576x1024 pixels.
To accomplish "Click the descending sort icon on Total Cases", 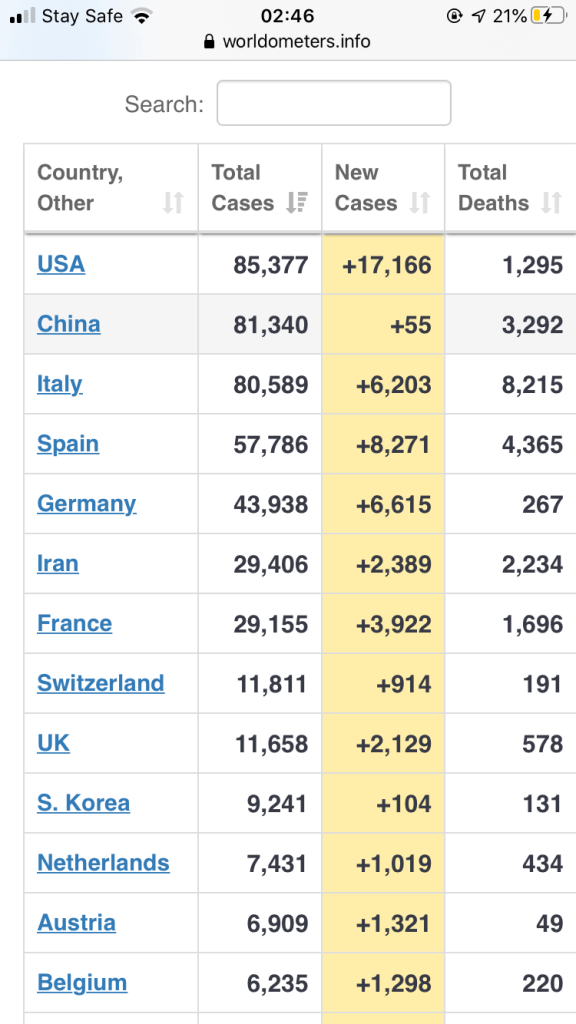I will pos(298,202).
